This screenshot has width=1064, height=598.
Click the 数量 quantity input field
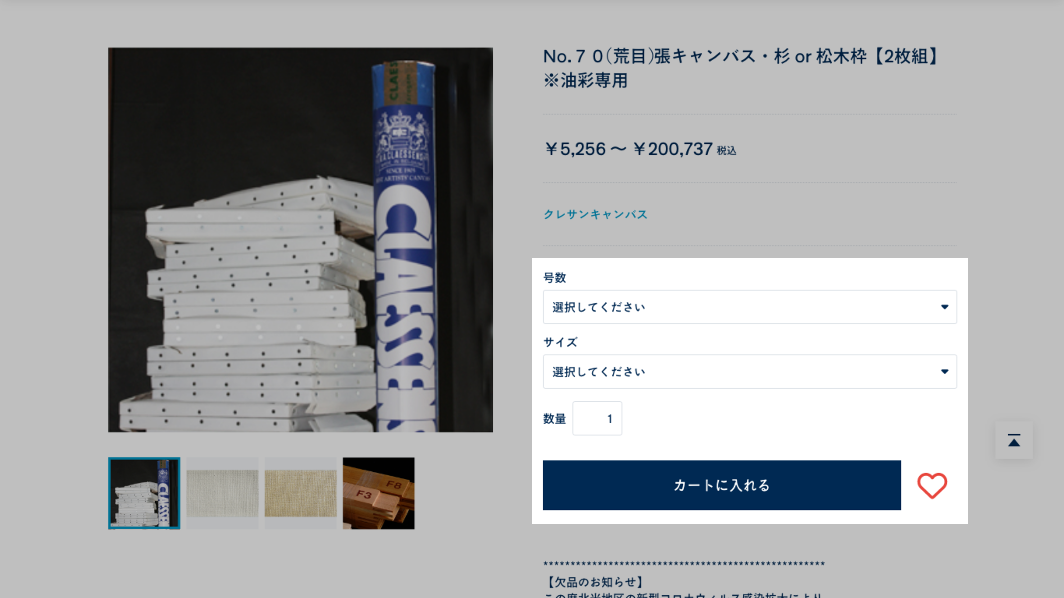[597, 418]
